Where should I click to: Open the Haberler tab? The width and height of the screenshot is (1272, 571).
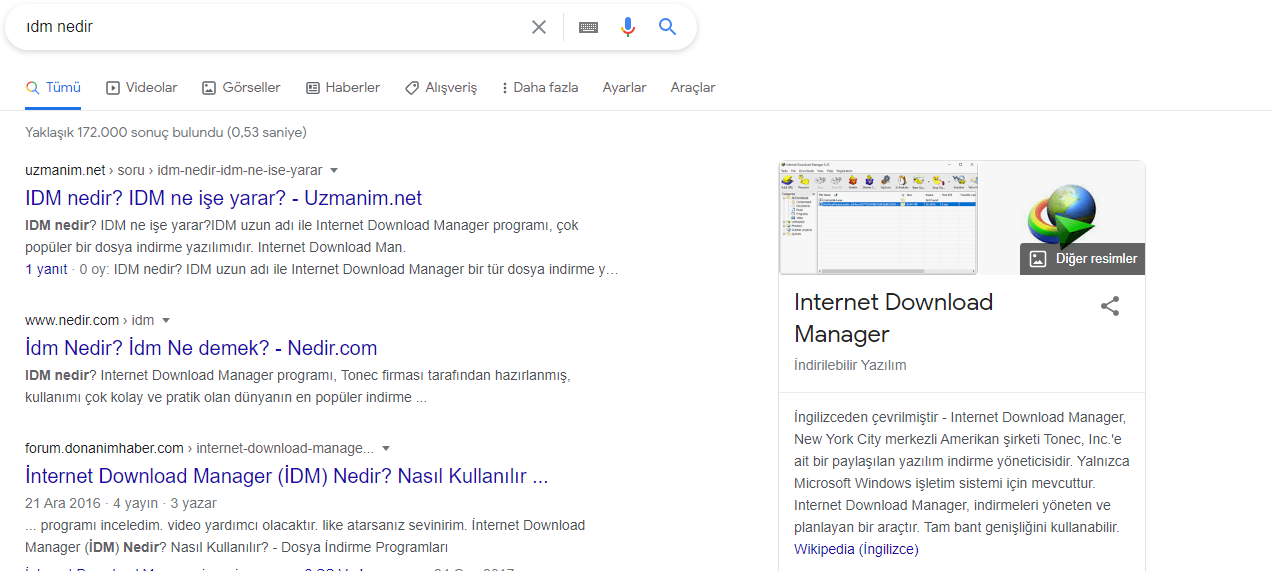[x=343, y=88]
